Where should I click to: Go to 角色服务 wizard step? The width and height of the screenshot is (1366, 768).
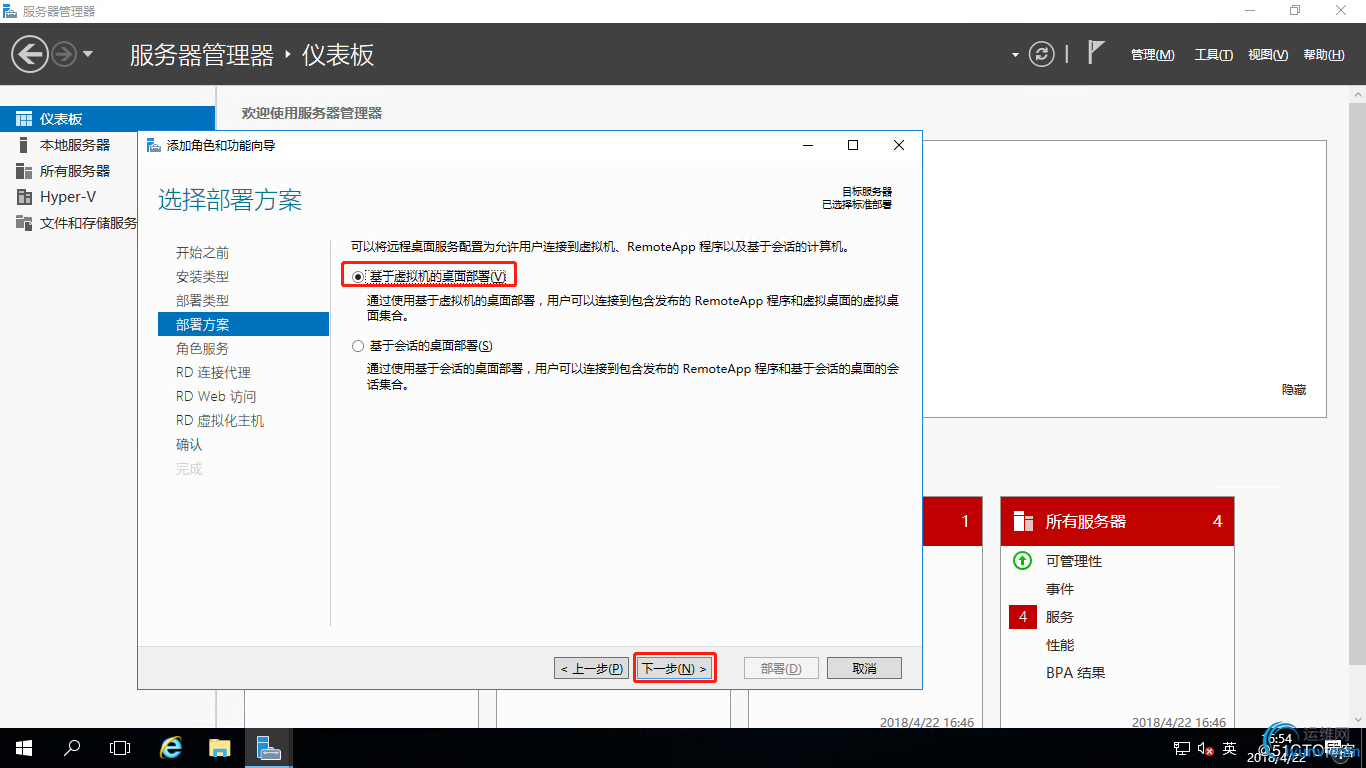(202, 349)
